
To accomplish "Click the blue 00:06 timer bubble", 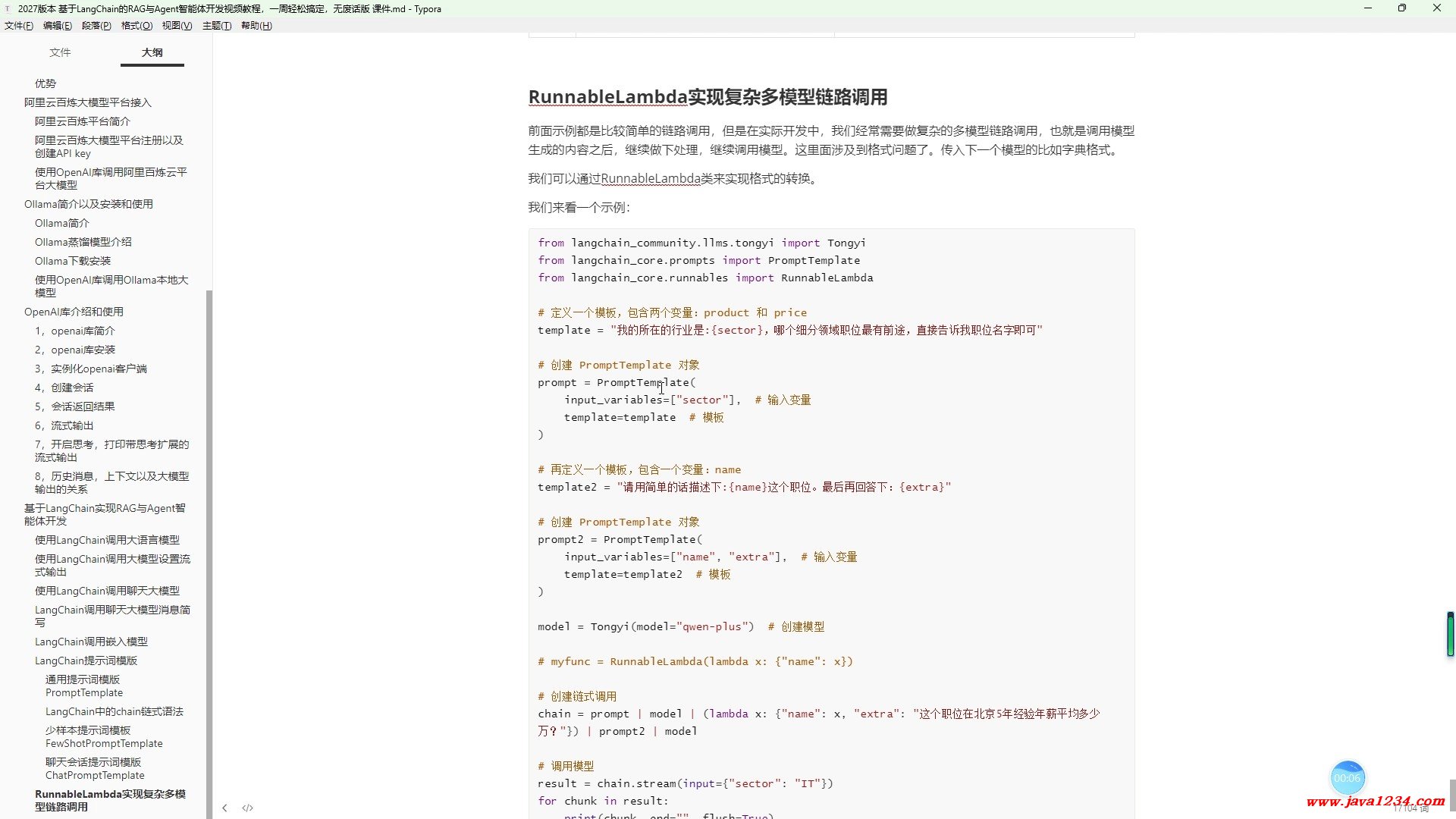I will 1347,777.
